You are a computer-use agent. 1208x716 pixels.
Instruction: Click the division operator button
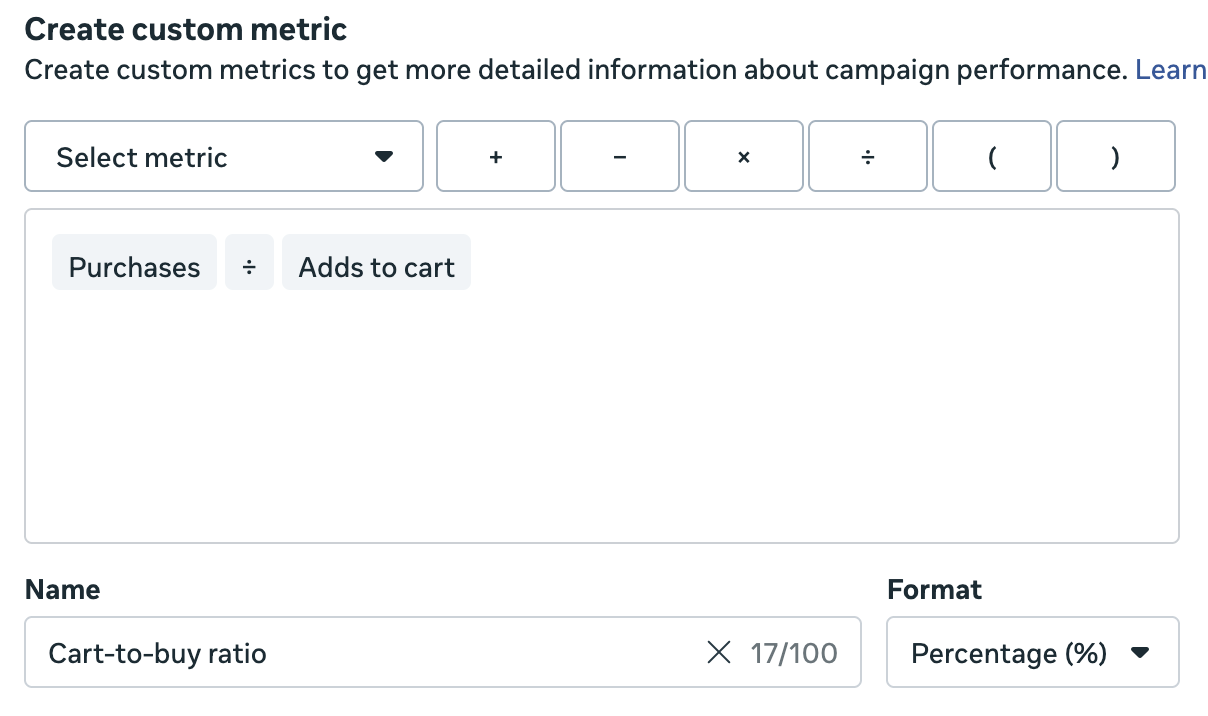pos(867,156)
